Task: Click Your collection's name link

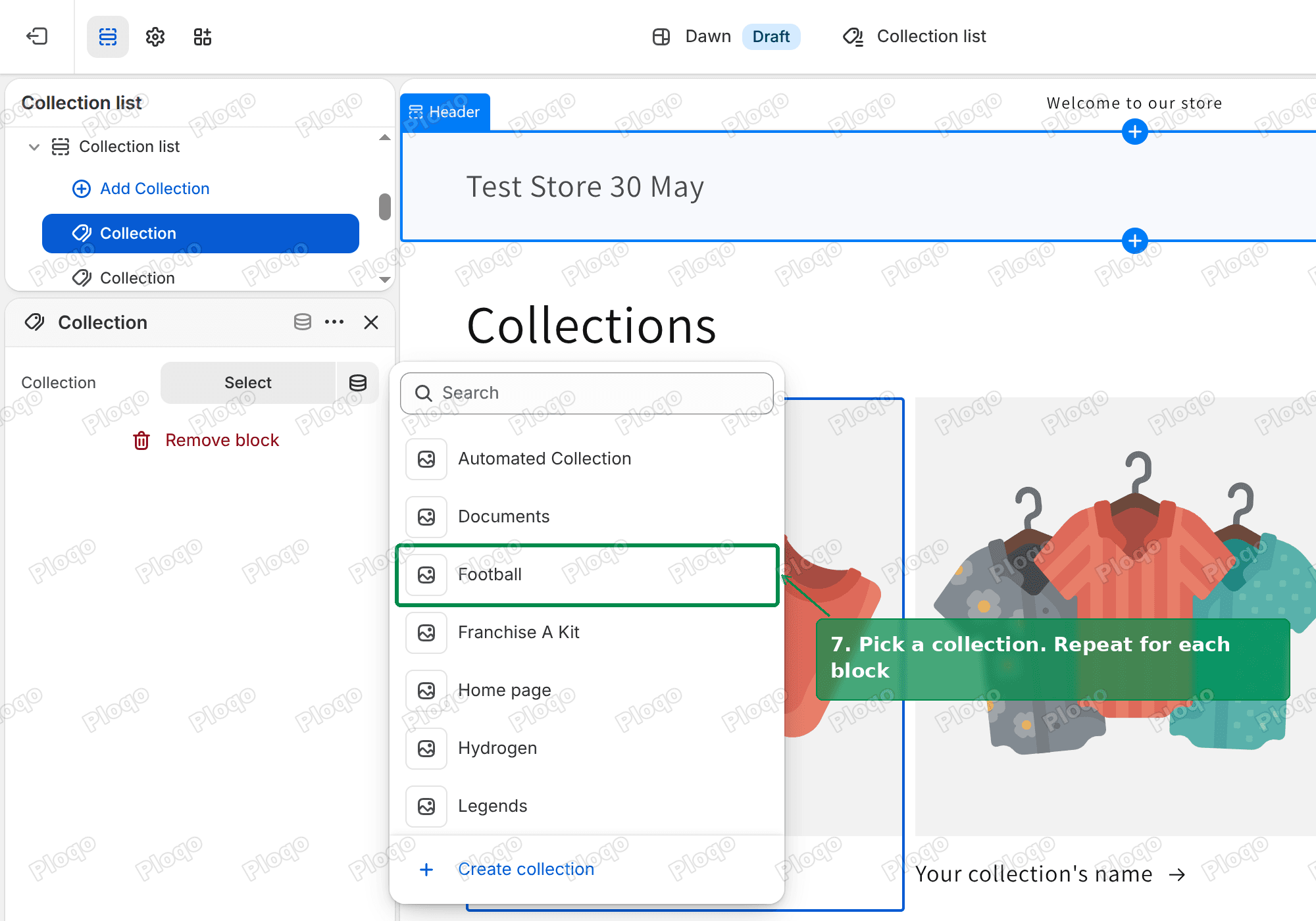Action: [1034, 874]
